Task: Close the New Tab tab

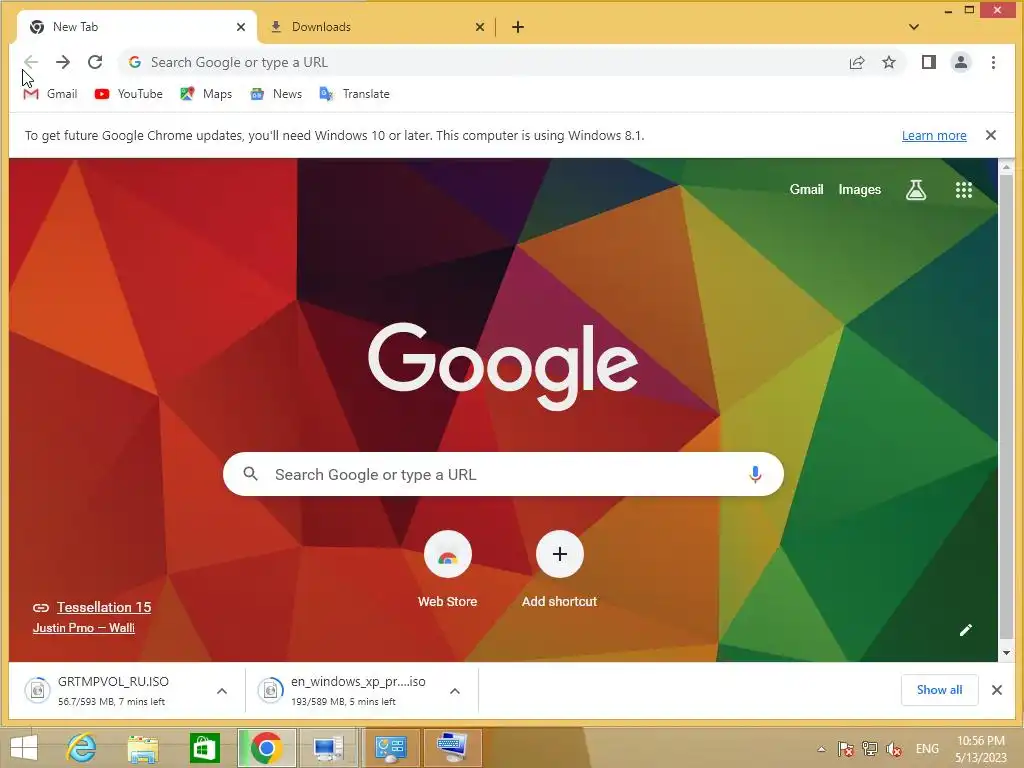Action: [x=241, y=27]
